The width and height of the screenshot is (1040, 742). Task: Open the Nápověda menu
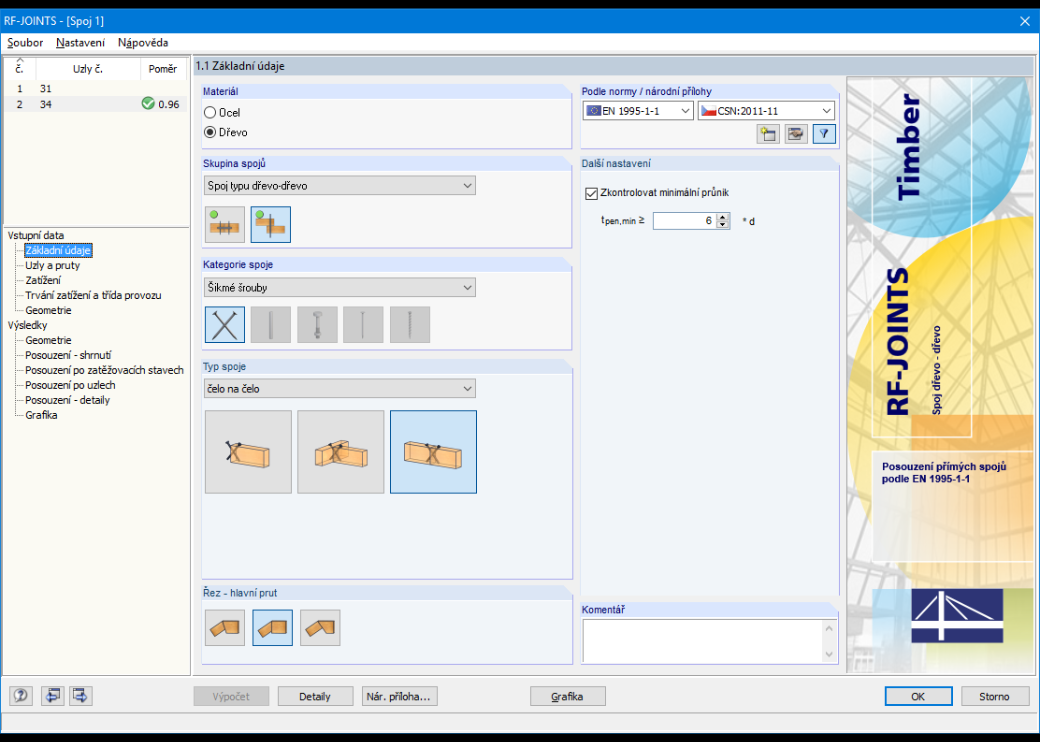pyautogui.click(x=143, y=42)
